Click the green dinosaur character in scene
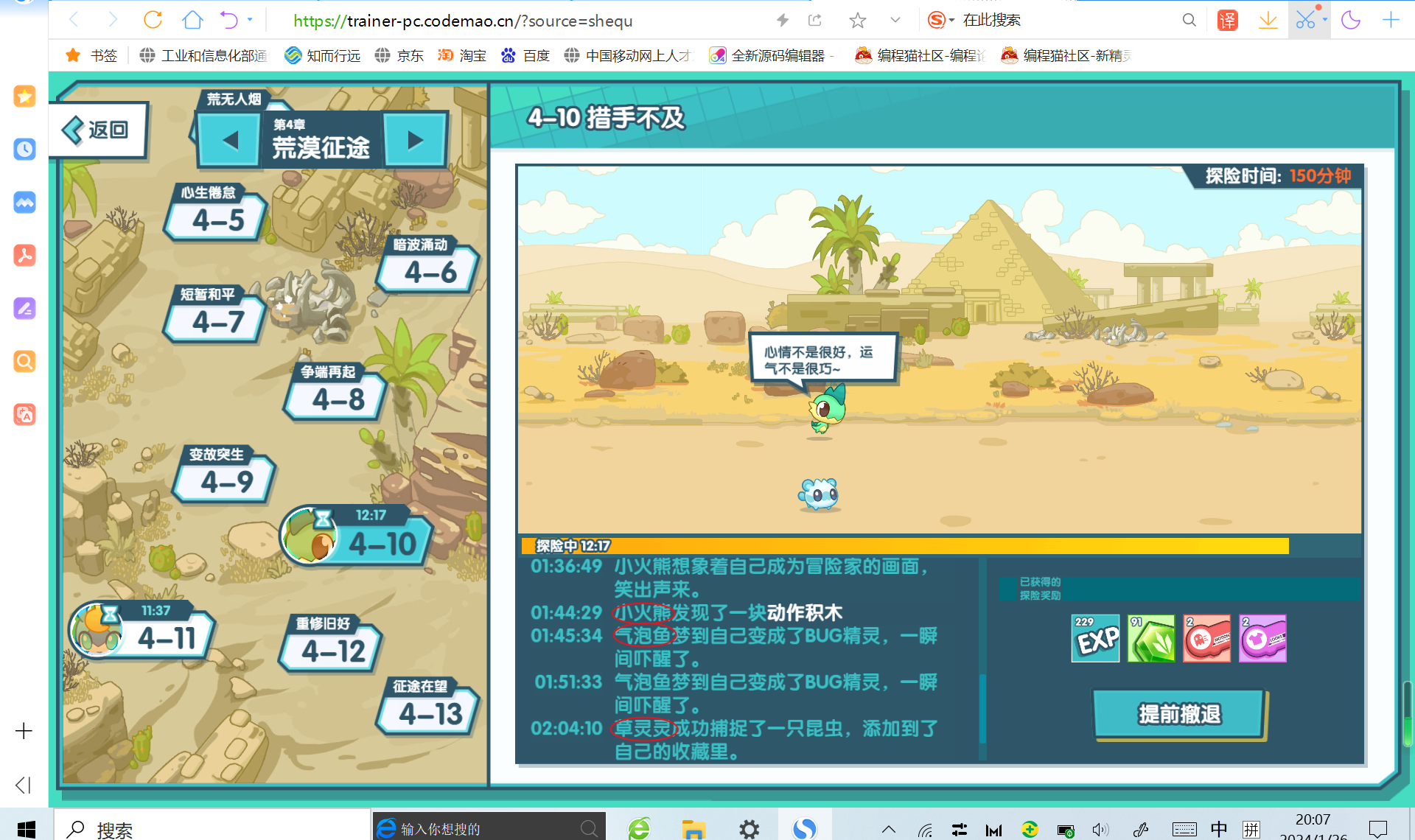Viewport: 1415px width, 840px height. (827, 410)
